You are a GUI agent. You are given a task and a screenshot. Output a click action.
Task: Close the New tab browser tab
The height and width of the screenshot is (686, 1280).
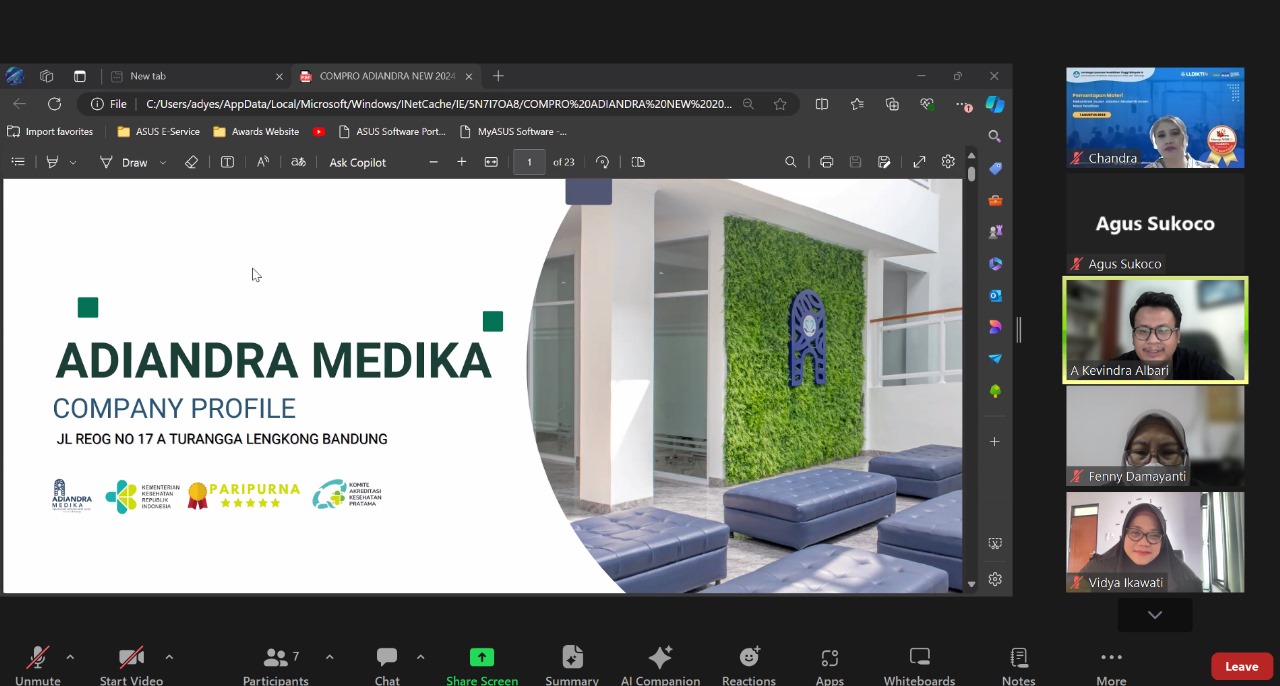[279, 76]
